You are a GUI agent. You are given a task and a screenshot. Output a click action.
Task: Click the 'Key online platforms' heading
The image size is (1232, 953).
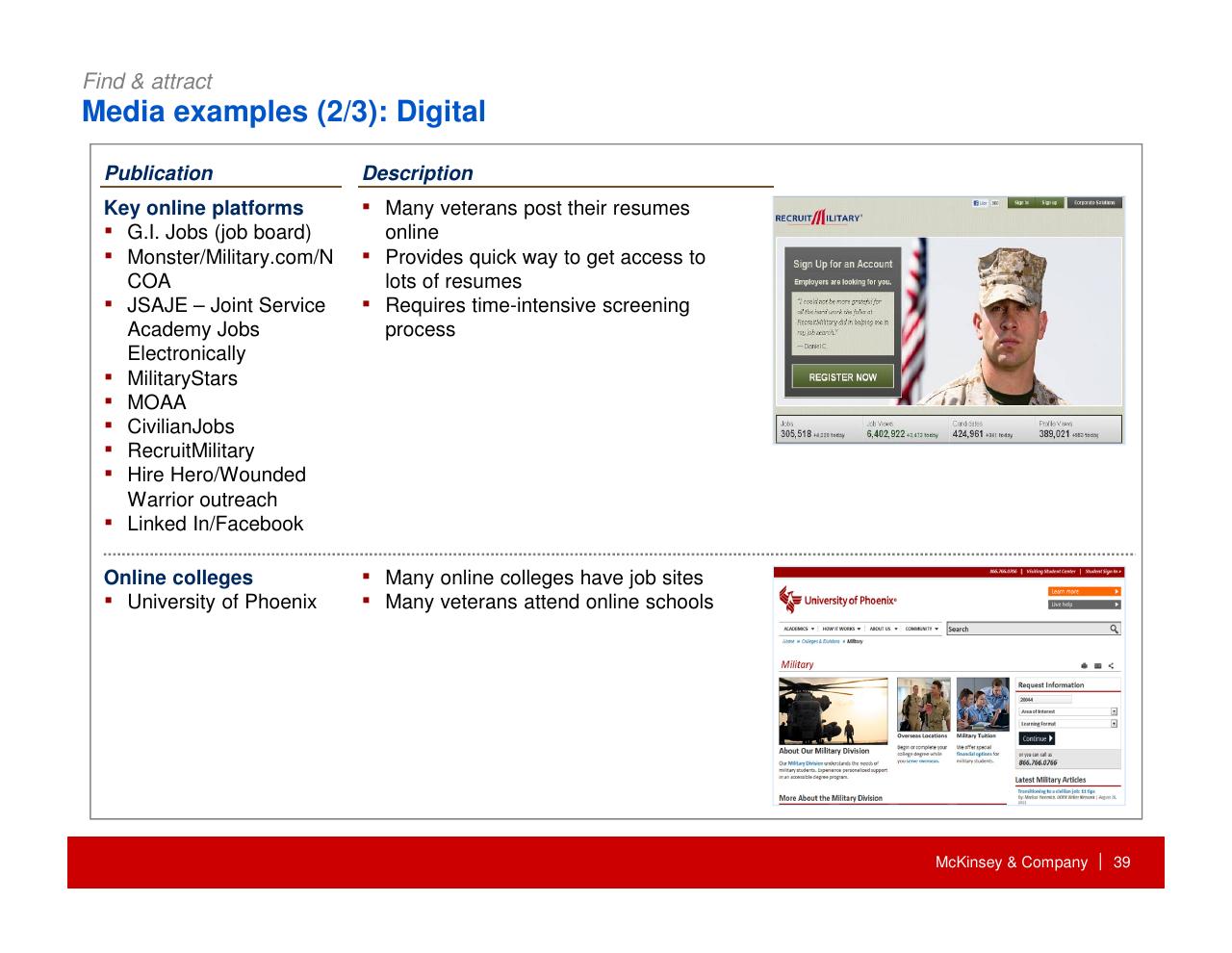(x=203, y=208)
